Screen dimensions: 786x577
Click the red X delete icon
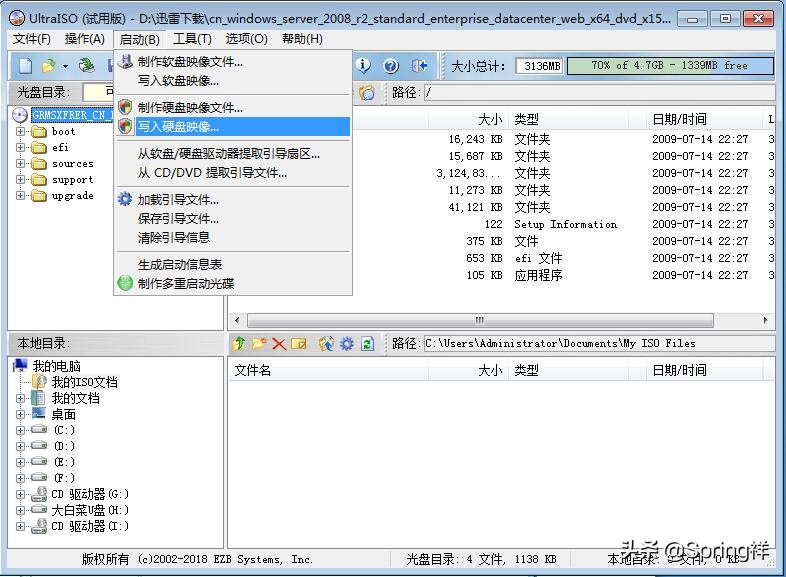pos(279,343)
